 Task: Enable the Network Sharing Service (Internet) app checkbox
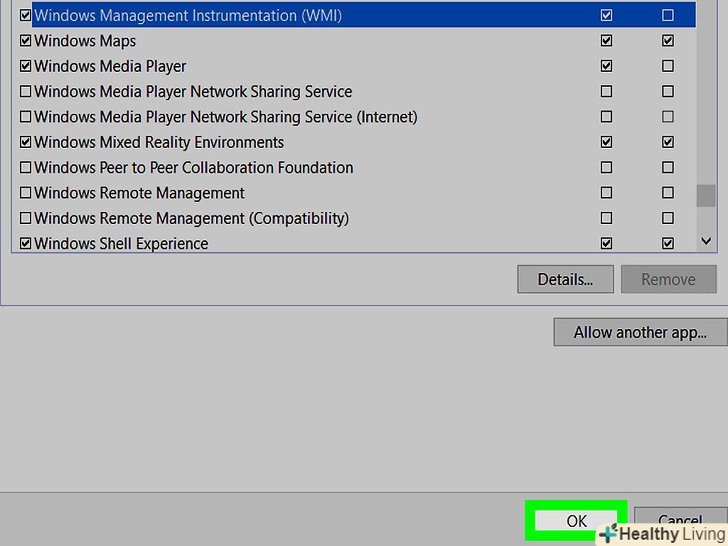(x=26, y=117)
